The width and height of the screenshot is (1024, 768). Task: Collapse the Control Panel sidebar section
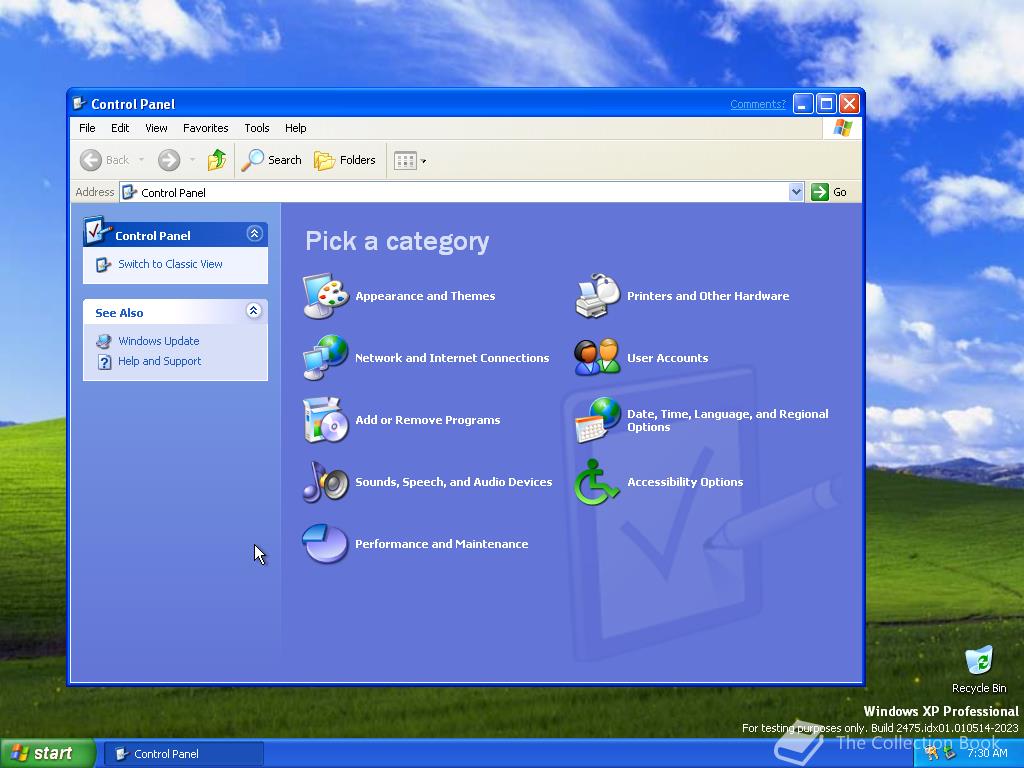[x=255, y=234]
